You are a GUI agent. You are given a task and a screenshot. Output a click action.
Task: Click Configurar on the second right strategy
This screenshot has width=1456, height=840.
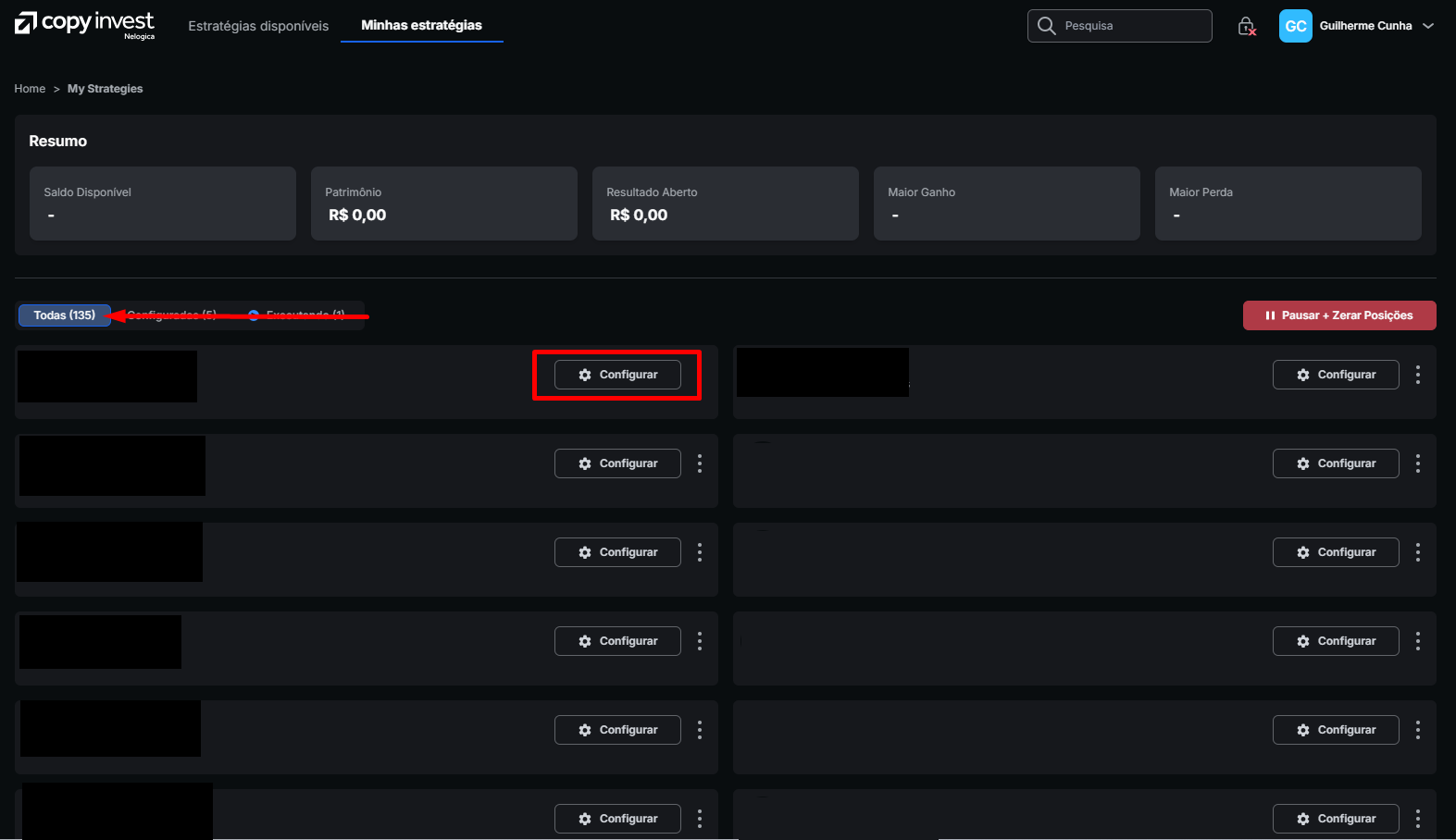[x=1336, y=463]
